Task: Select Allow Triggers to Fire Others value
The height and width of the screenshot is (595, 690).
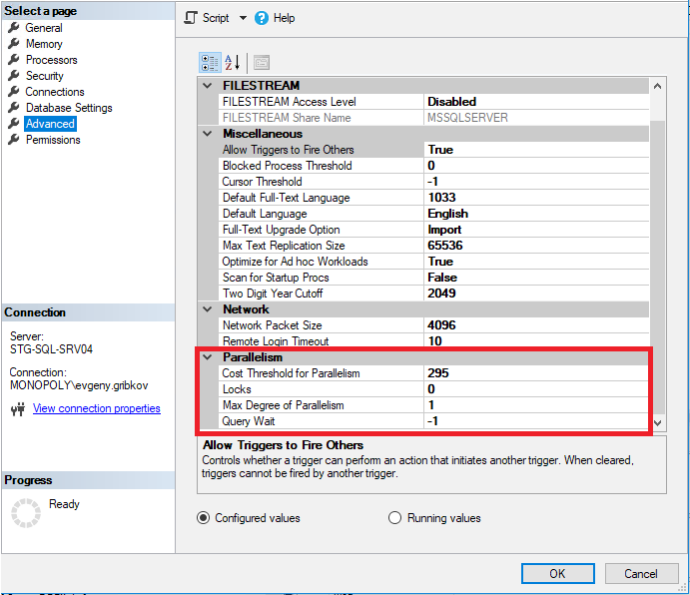Action: (x=536, y=150)
